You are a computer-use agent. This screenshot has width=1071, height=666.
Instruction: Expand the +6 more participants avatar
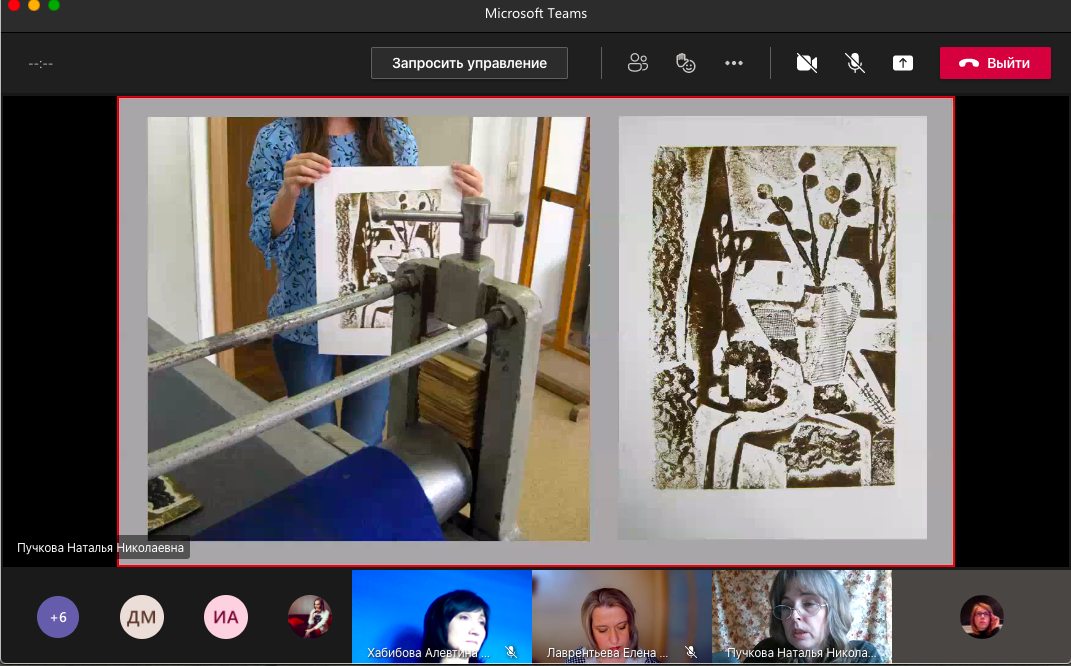(58, 617)
